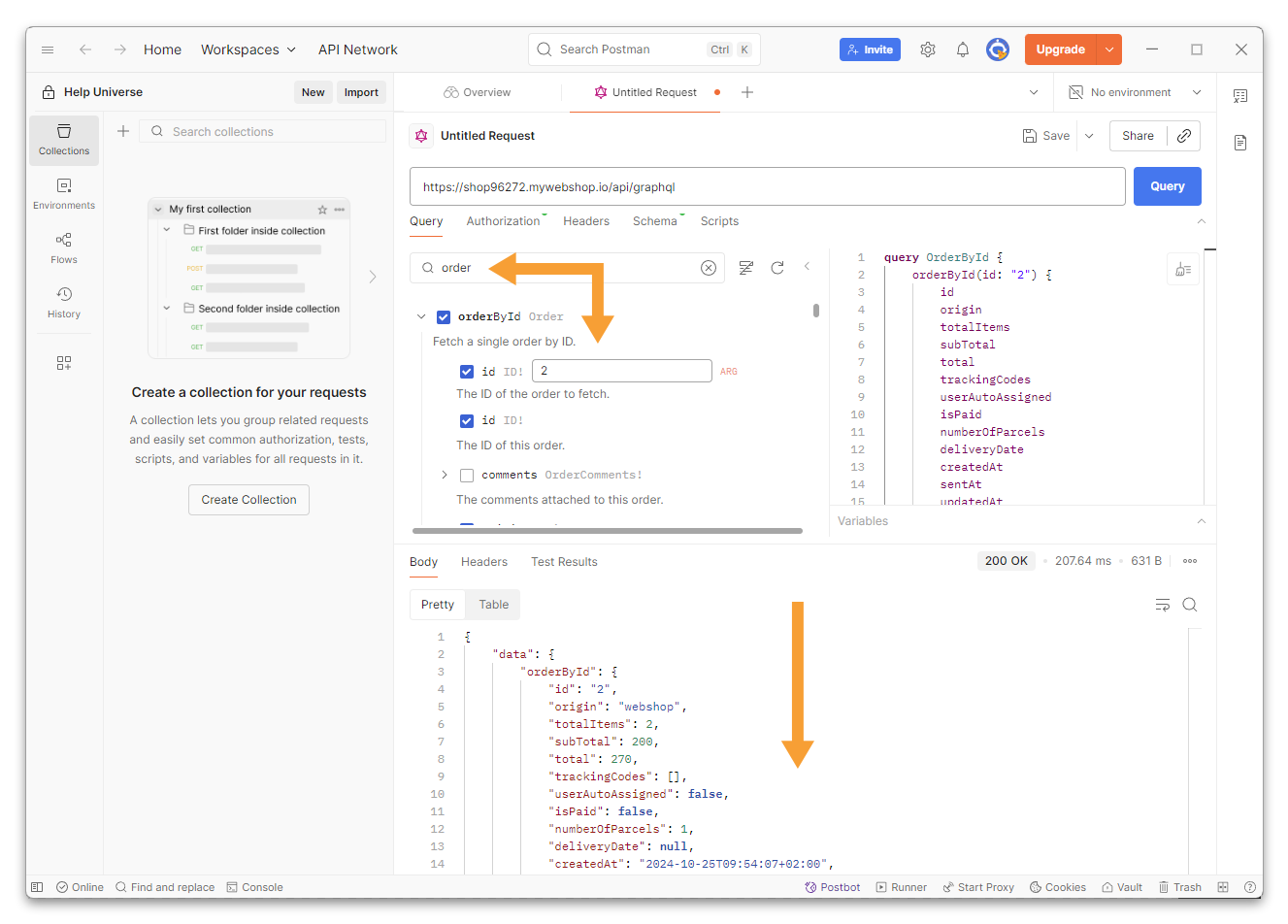1288x924 pixels.
Task: Uncheck the orderById field checkbox
Action: point(444,317)
